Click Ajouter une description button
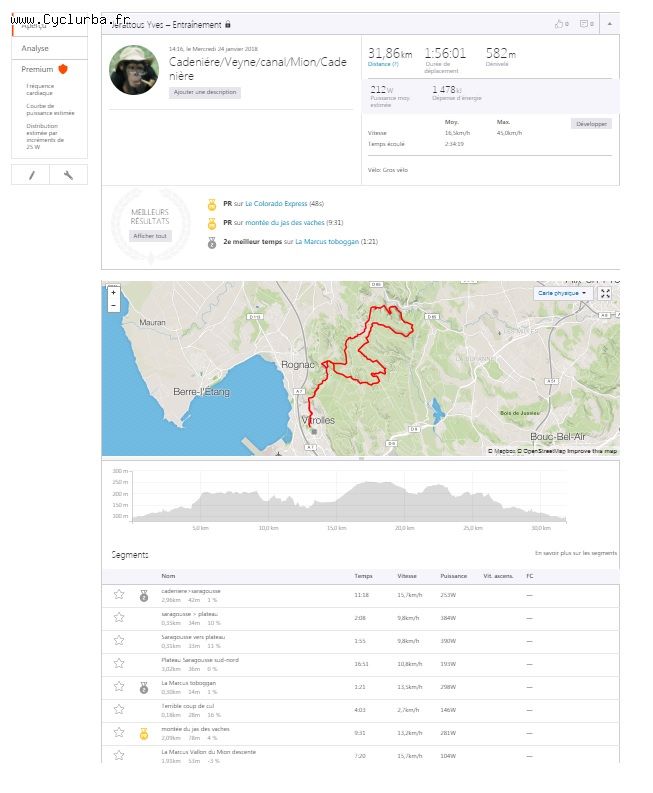 point(204,92)
